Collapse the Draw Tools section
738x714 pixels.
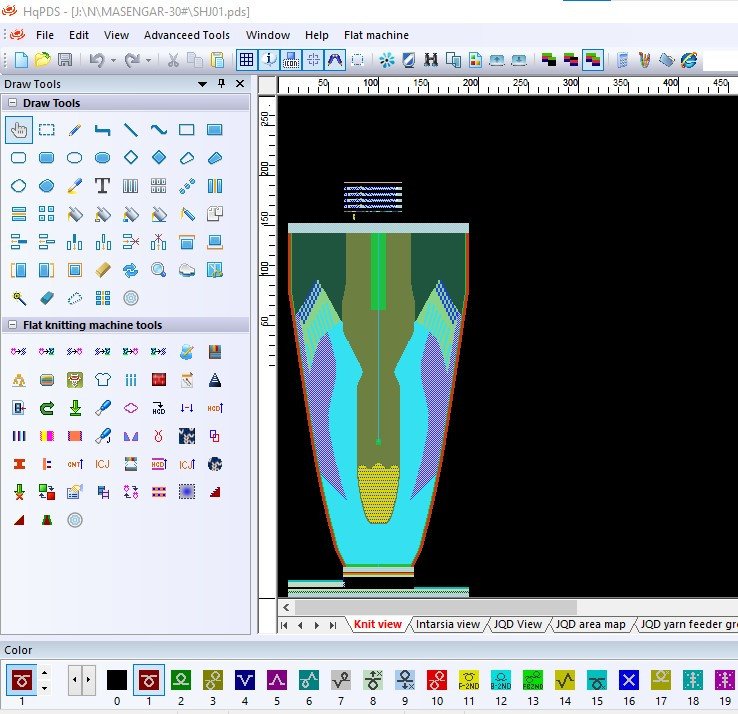[12, 103]
